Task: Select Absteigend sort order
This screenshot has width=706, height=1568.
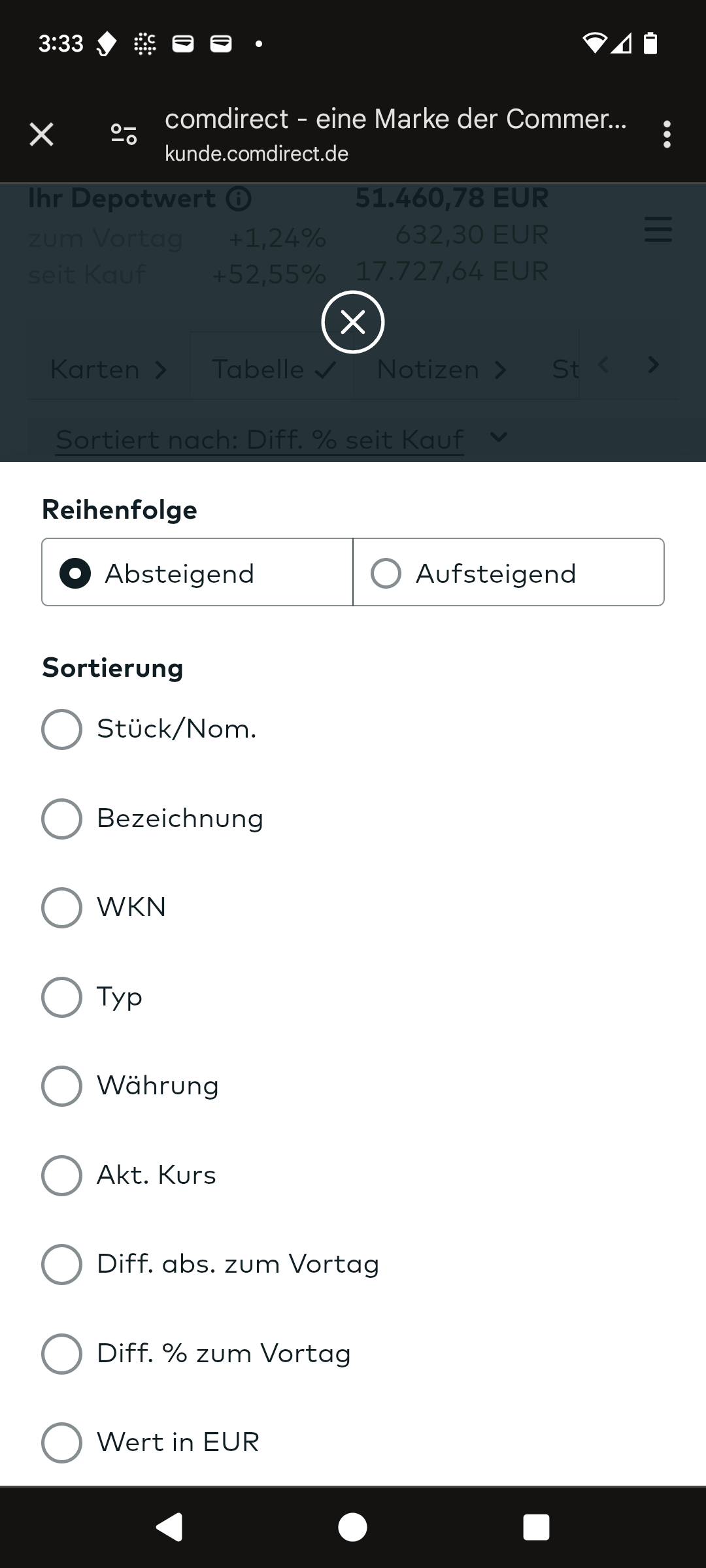Action: (x=76, y=574)
